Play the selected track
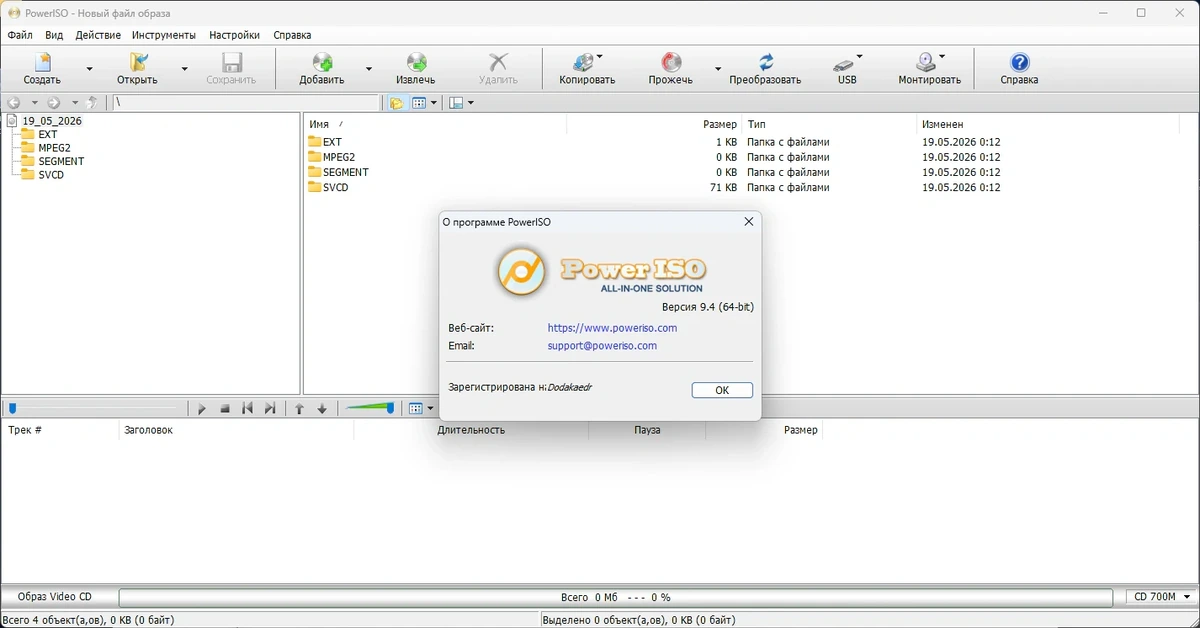1200x628 pixels. click(202, 409)
